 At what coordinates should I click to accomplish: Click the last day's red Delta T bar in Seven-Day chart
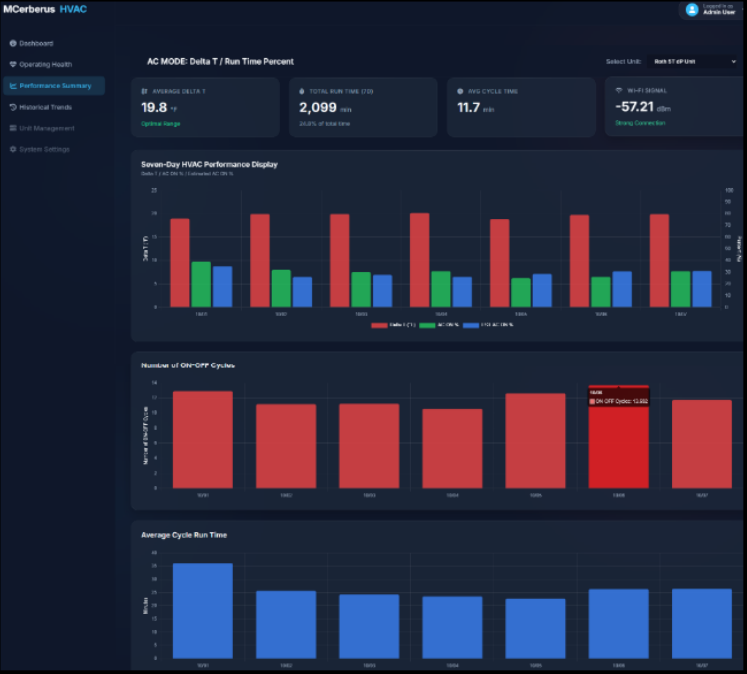click(x=659, y=261)
